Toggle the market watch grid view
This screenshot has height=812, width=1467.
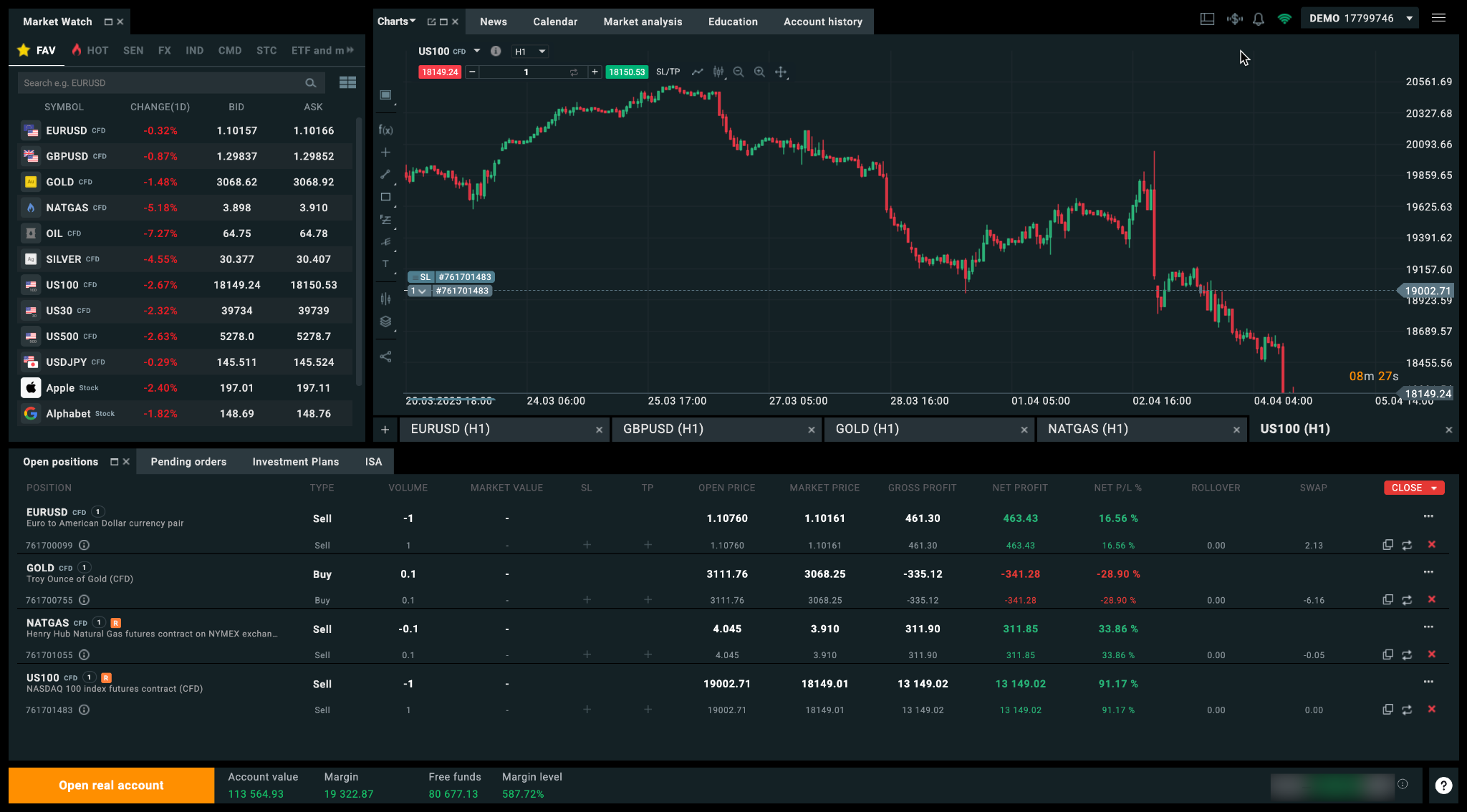347,83
